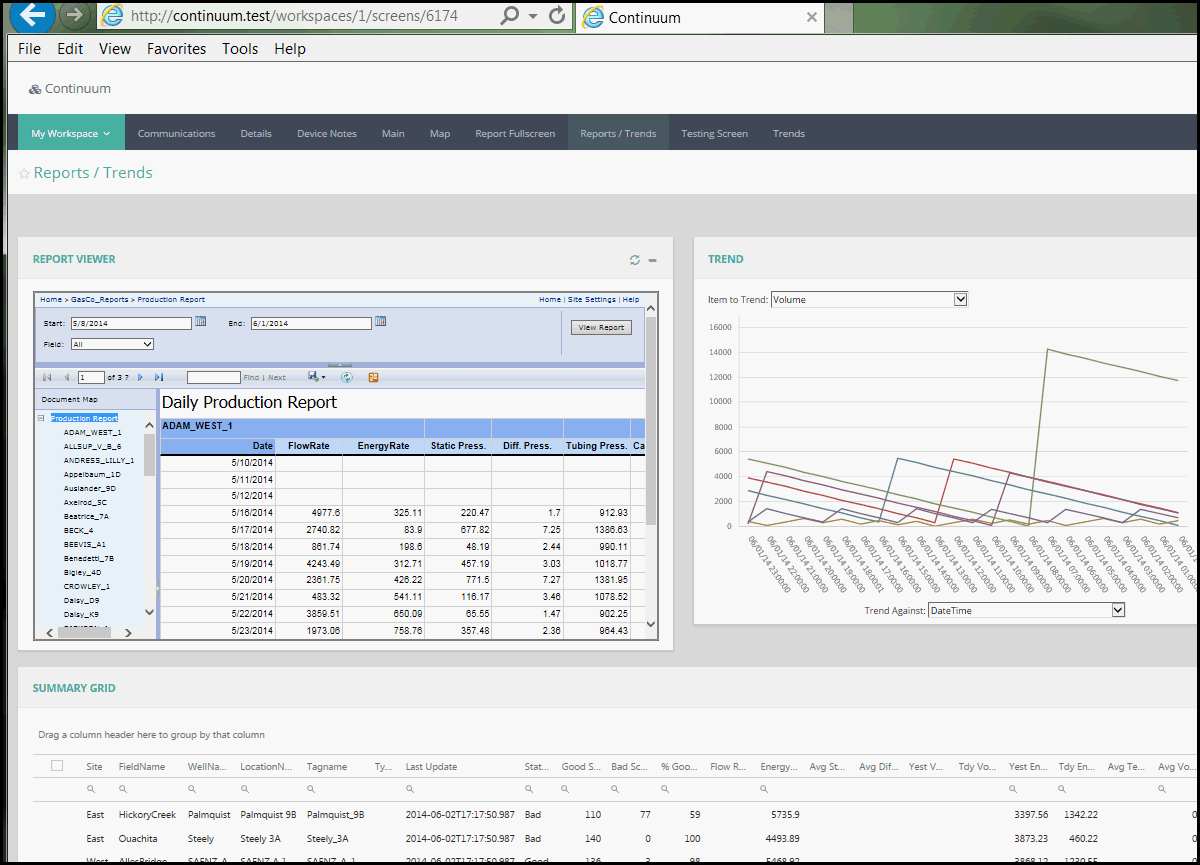1200x865 pixels.
Task: Click the export report save icon
Action: [315, 377]
